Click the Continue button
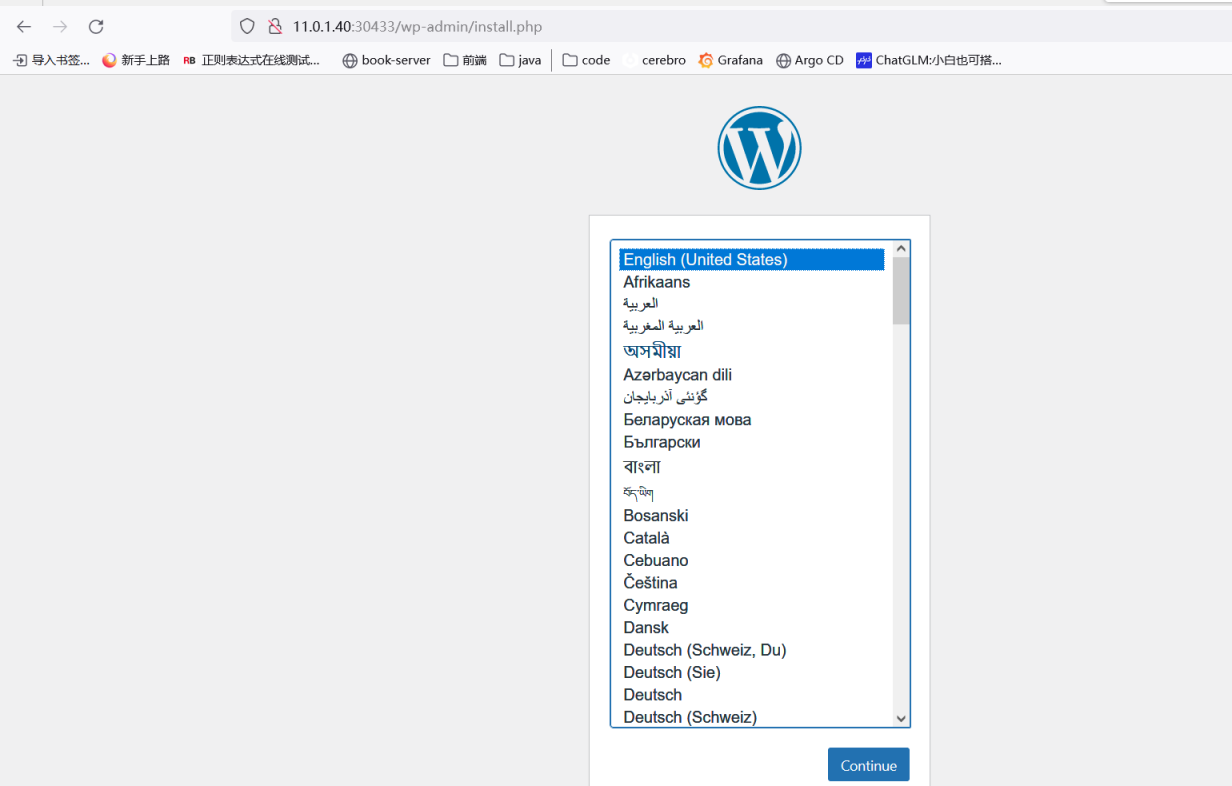Image resolution: width=1232 pixels, height=786 pixels. pos(868,765)
